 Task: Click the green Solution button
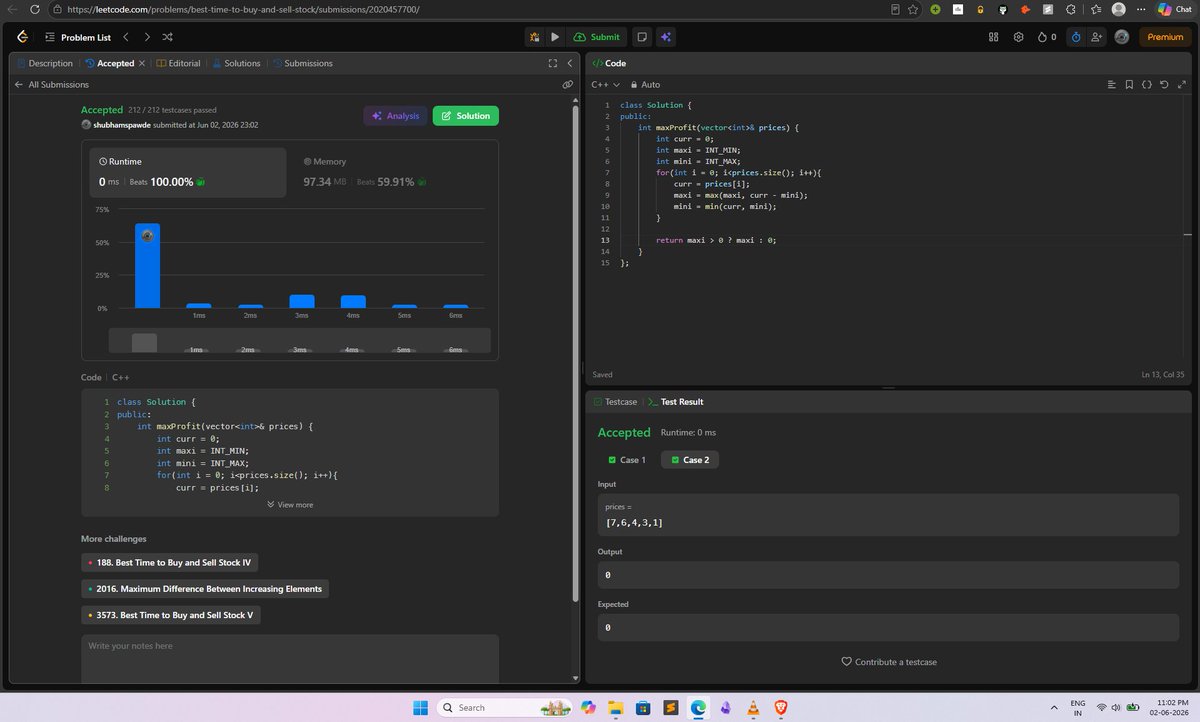(x=466, y=116)
